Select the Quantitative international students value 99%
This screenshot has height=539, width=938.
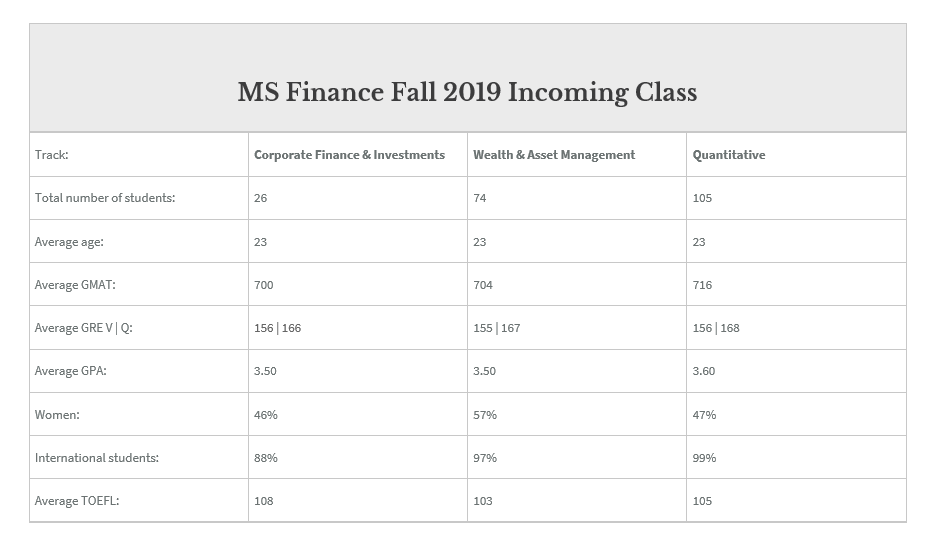(x=704, y=458)
